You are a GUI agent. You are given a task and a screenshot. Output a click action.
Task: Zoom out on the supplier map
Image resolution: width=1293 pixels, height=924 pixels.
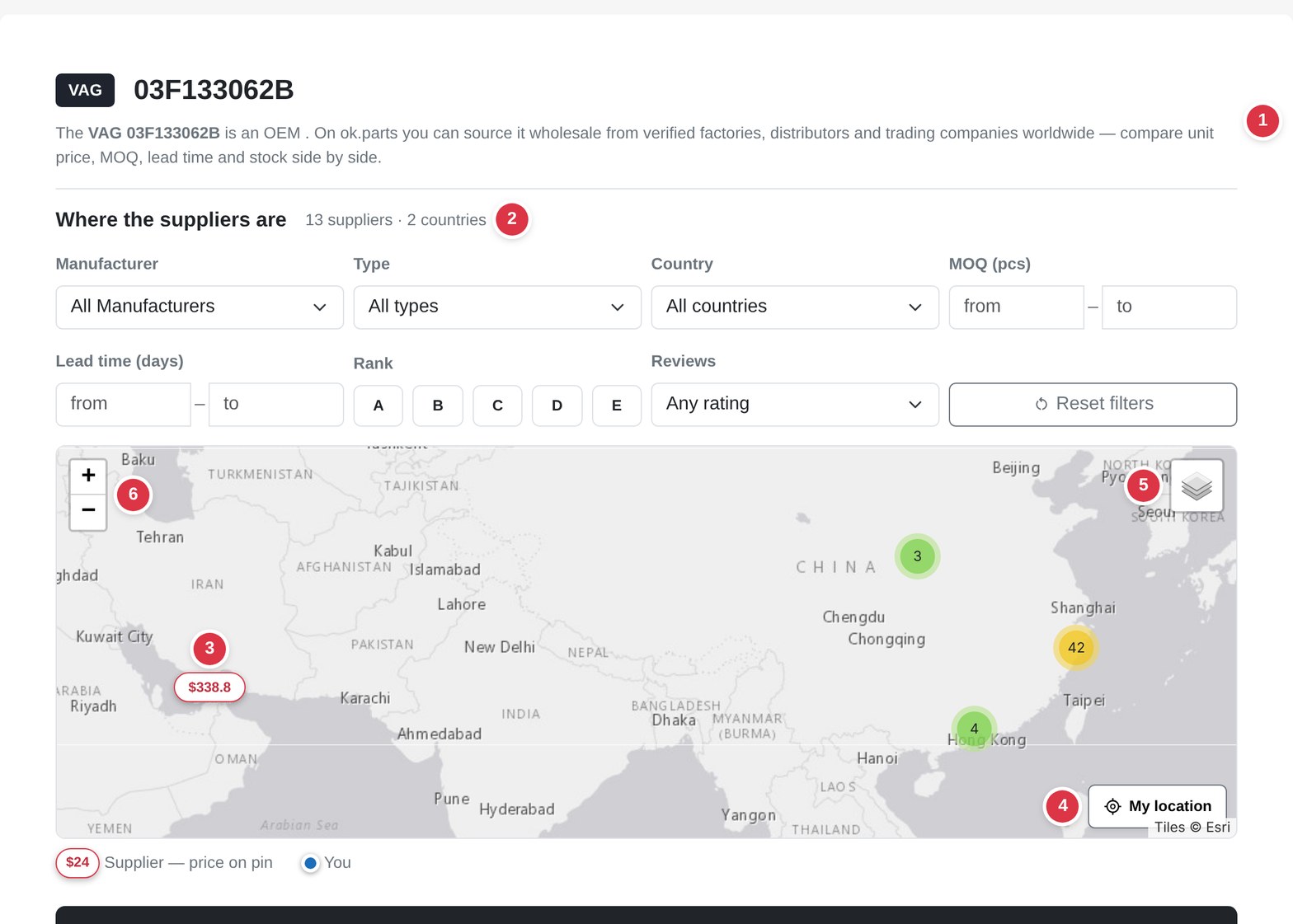pyautogui.click(x=88, y=511)
